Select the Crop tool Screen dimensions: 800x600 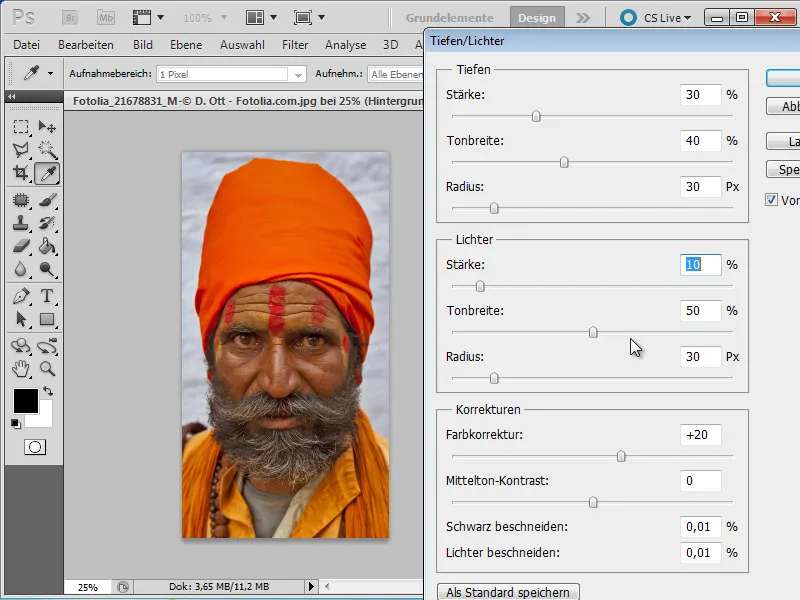pyautogui.click(x=22, y=171)
